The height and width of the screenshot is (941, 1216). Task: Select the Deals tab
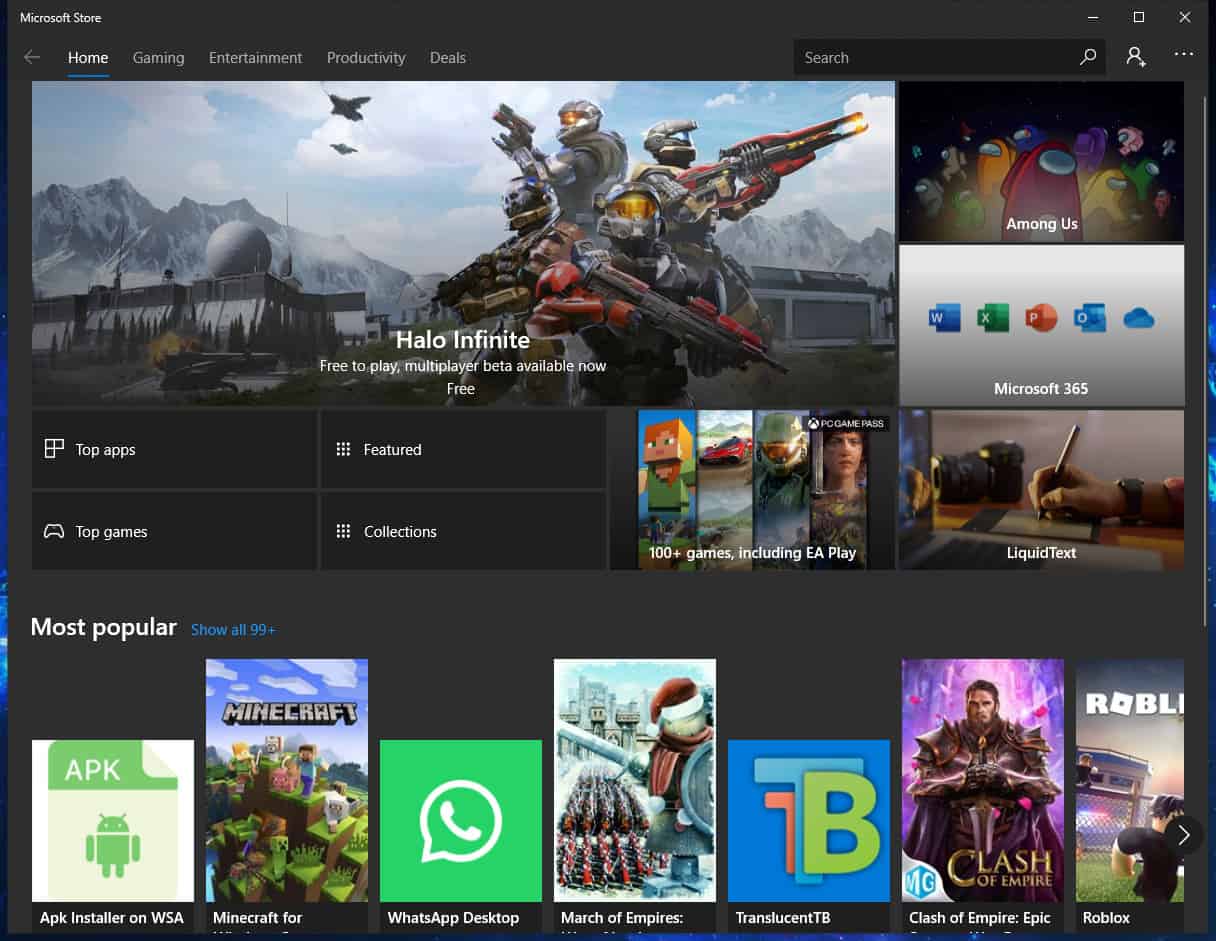pyautogui.click(x=448, y=58)
